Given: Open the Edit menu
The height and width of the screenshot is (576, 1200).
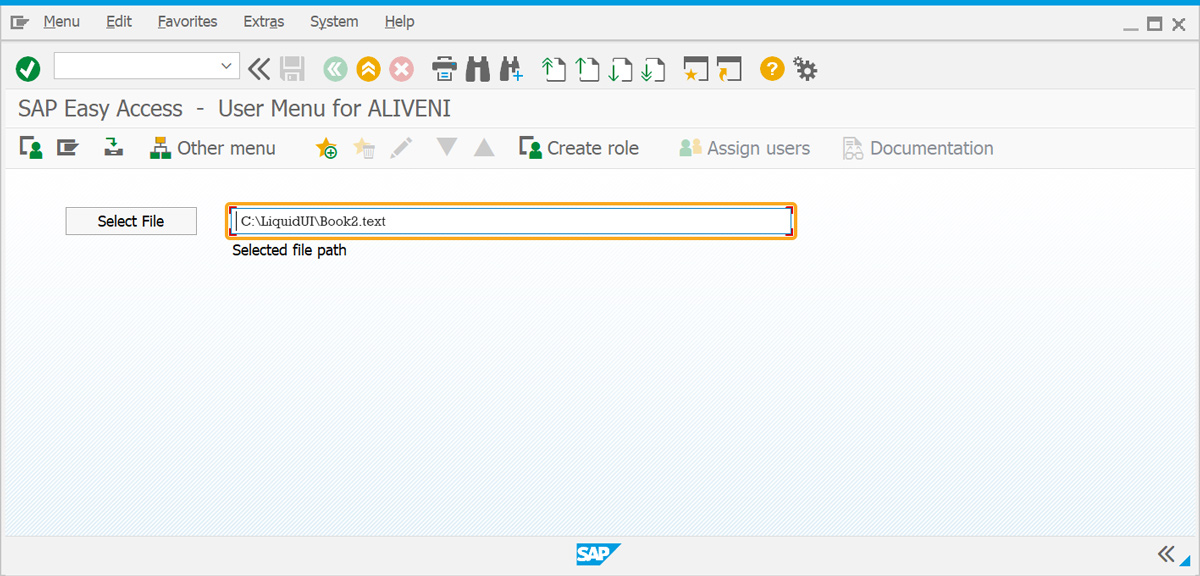Looking at the screenshot, I should 119,21.
